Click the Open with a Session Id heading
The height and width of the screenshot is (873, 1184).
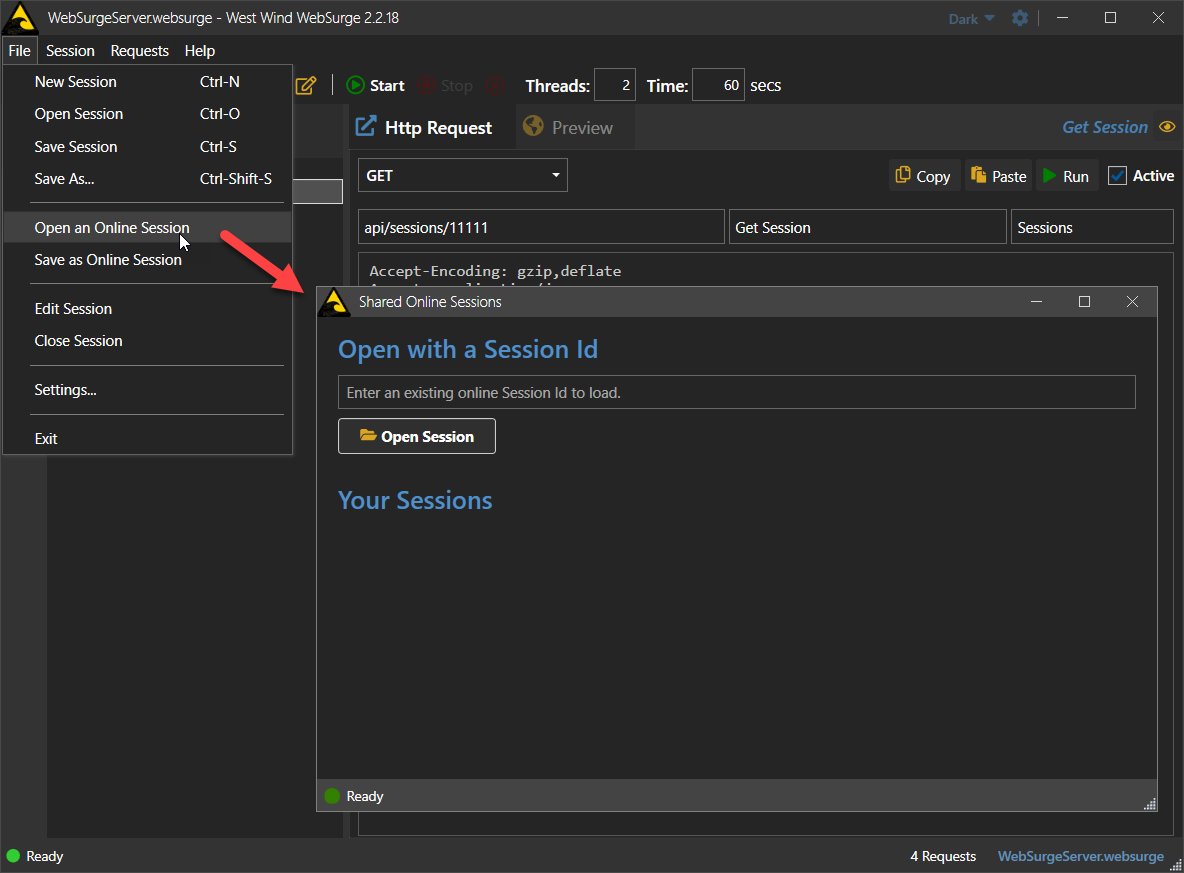point(467,349)
